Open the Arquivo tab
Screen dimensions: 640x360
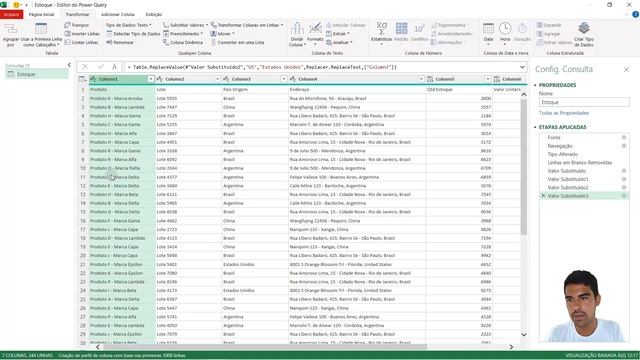(x=11, y=14)
